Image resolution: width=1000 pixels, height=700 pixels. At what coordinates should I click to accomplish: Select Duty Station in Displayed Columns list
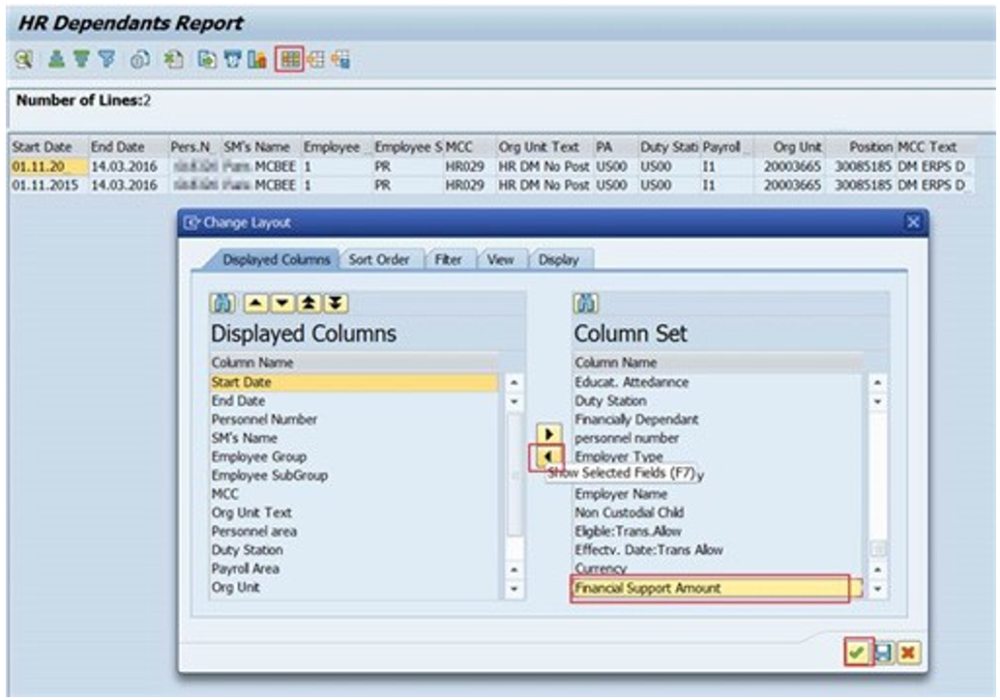354,550
